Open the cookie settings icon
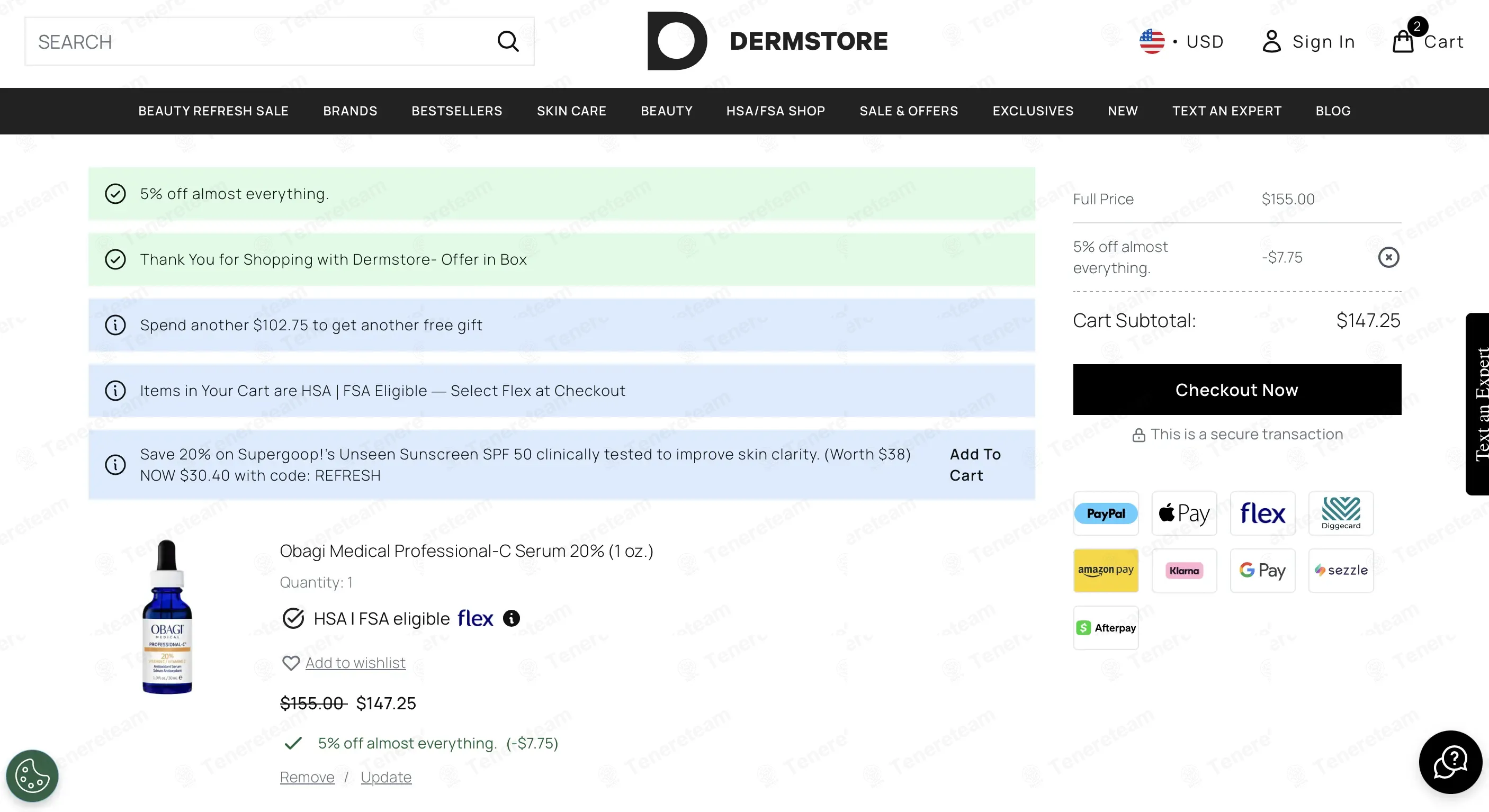The image size is (1489, 812). point(32,775)
